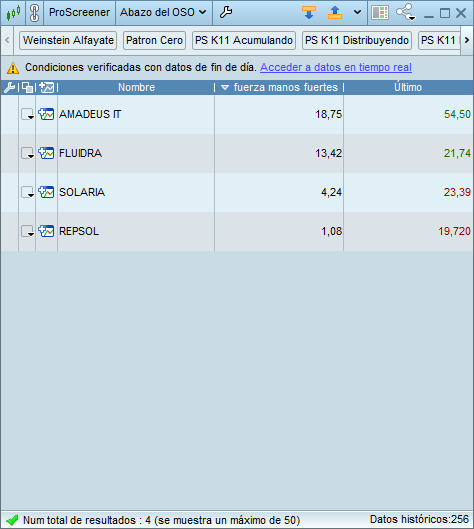Image resolution: width=474 pixels, height=529 pixels.
Task: Click the 54,50 last price
Action: (457, 114)
